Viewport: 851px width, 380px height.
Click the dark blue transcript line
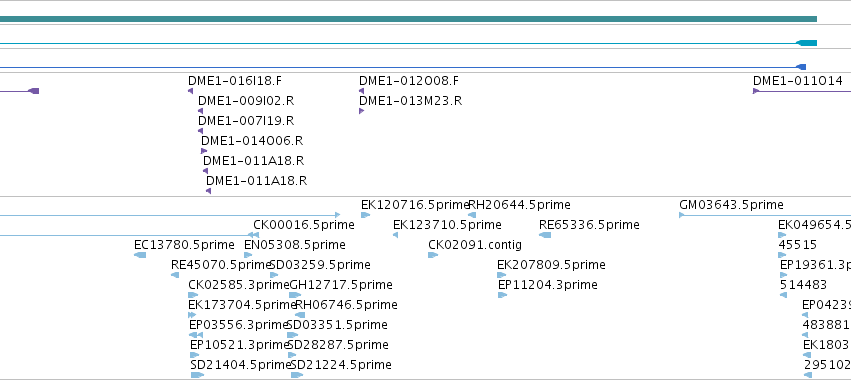pos(403,67)
